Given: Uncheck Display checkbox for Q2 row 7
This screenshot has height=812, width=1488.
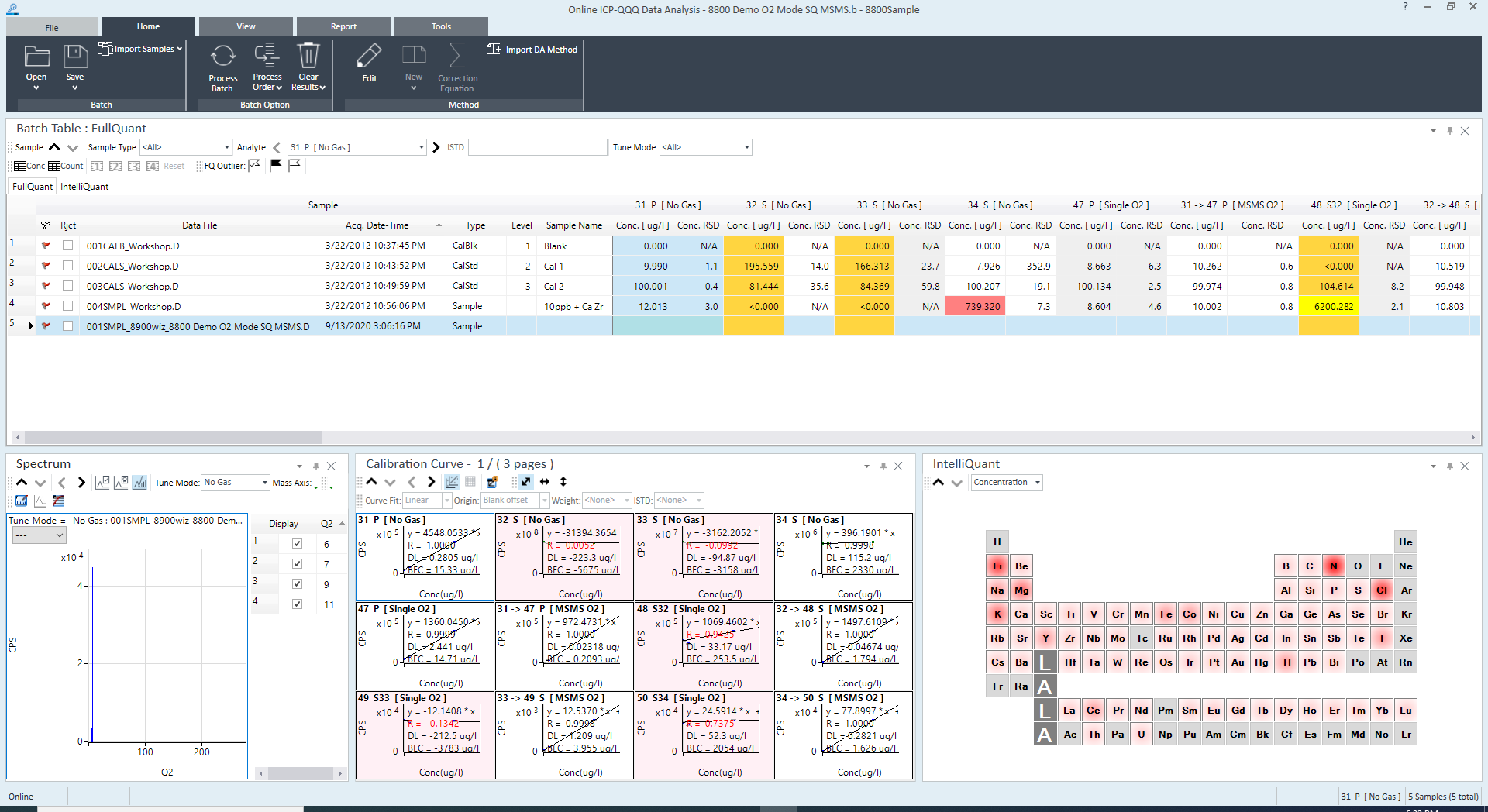Looking at the screenshot, I should (x=297, y=564).
